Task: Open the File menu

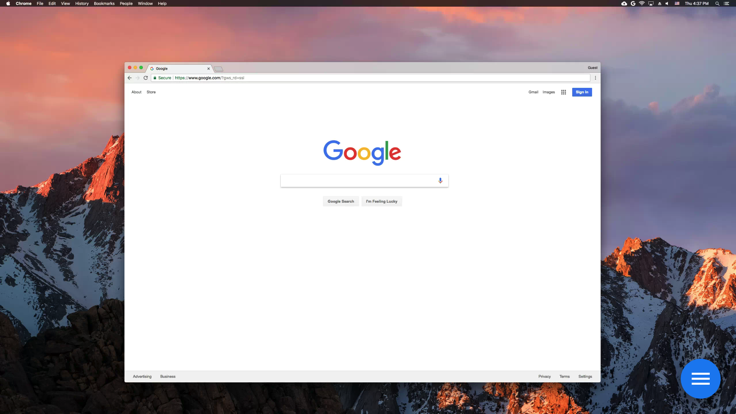Action: coord(40,3)
